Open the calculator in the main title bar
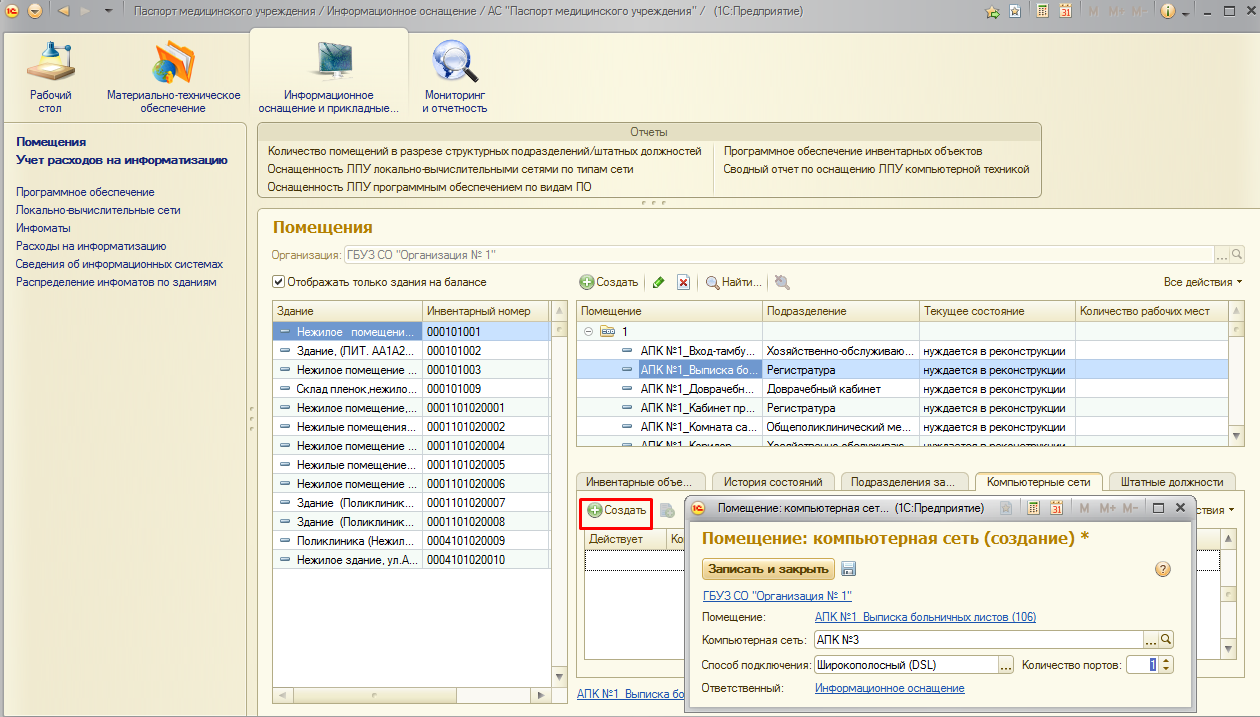 [x=1042, y=11]
